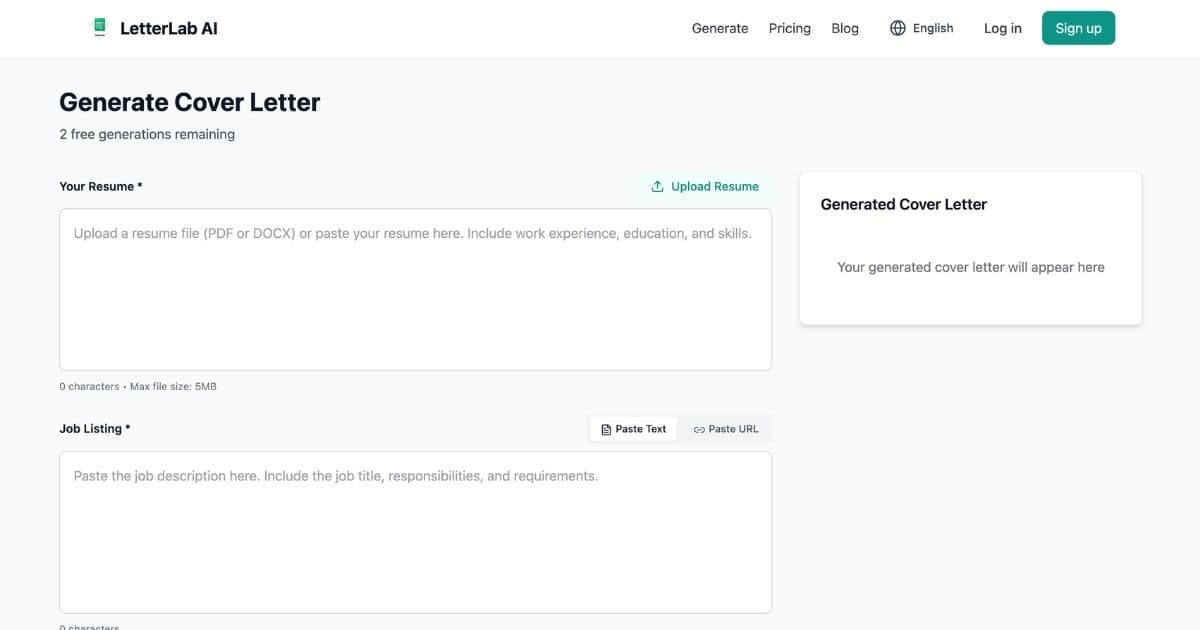Switch job listing input to Paste Text
Image resolution: width=1200 pixels, height=630 pixels.
[634, 429]
